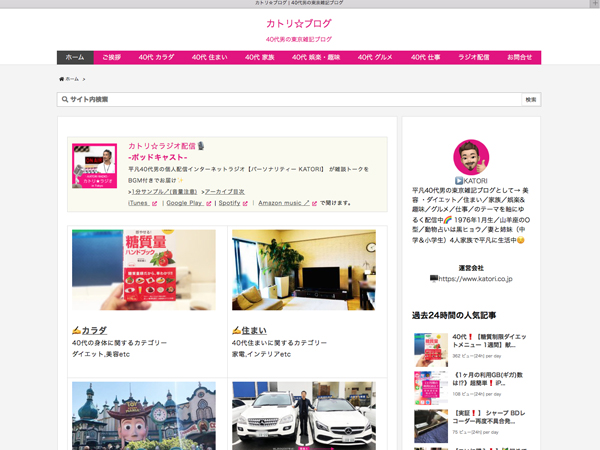Open https://www.katori.co.jp company link
This screenshot has width=600, height=450.
(475, 279)
